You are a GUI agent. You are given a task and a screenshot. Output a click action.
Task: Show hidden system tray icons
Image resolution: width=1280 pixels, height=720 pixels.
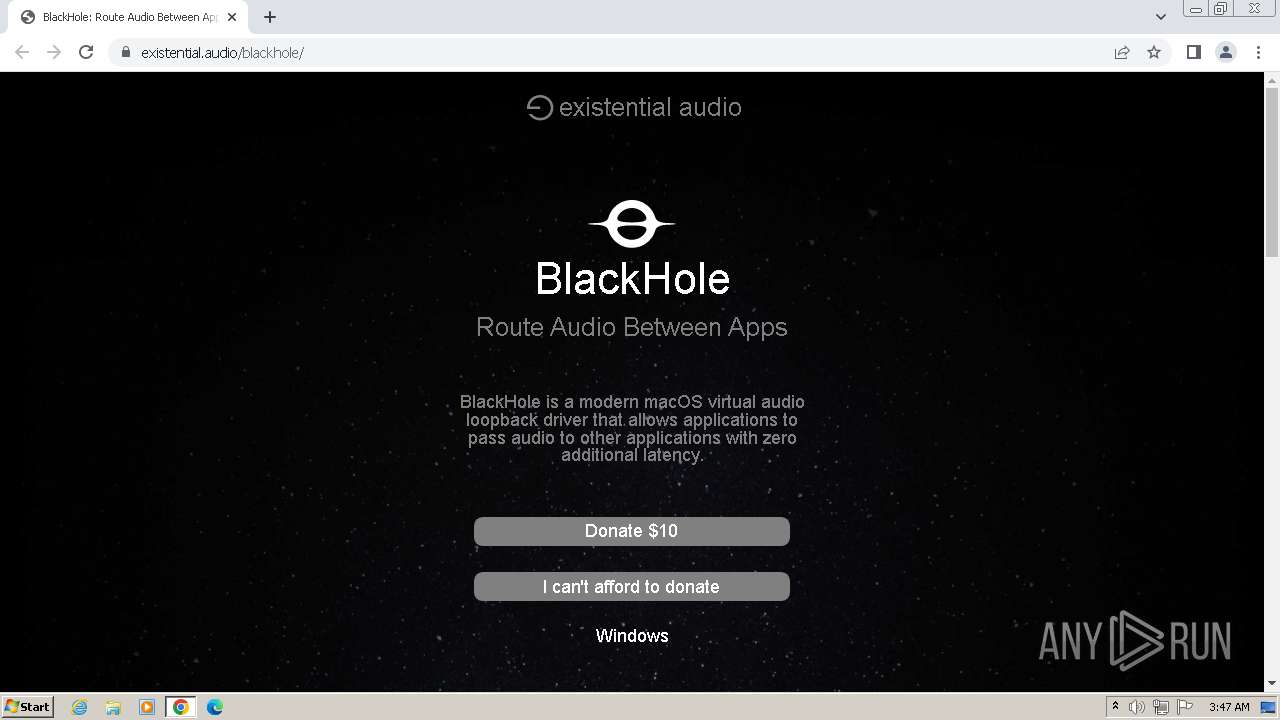pos(1115,707)
